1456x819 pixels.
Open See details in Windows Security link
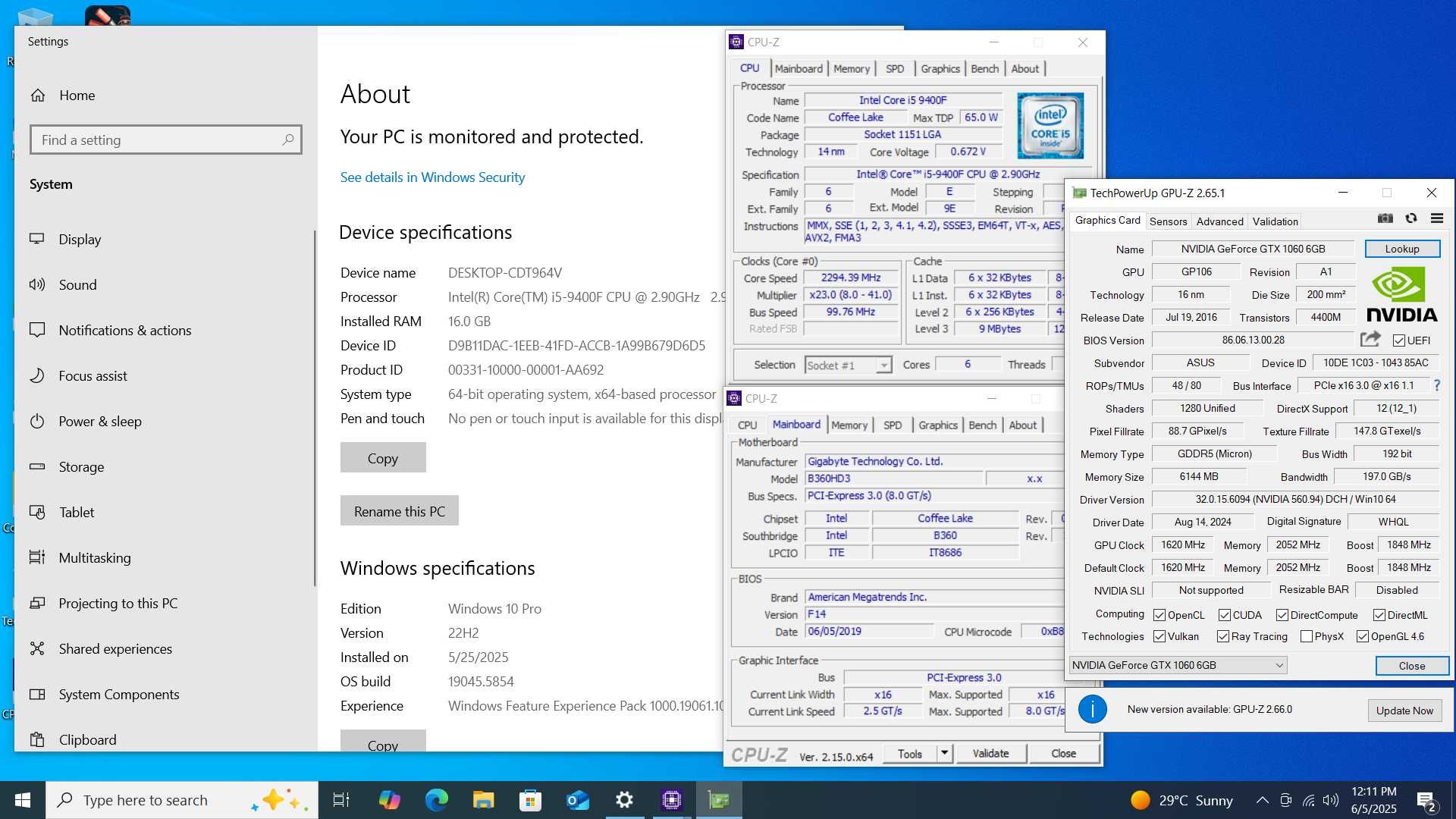tap(432, 177)
